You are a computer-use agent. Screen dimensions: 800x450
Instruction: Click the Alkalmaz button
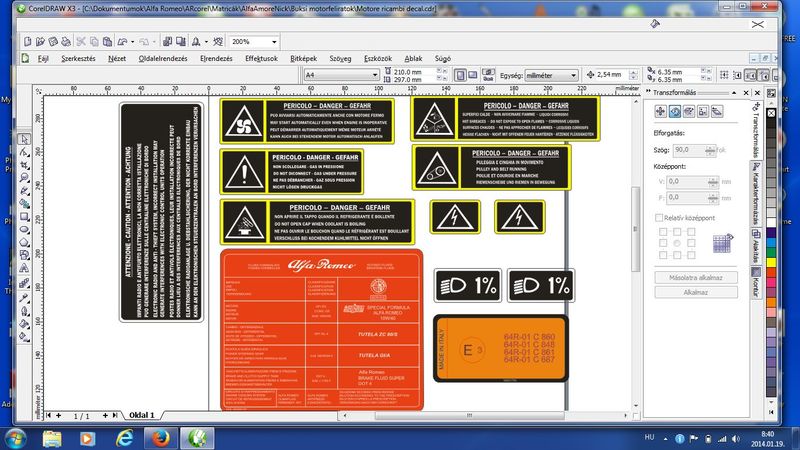point(696,292)
